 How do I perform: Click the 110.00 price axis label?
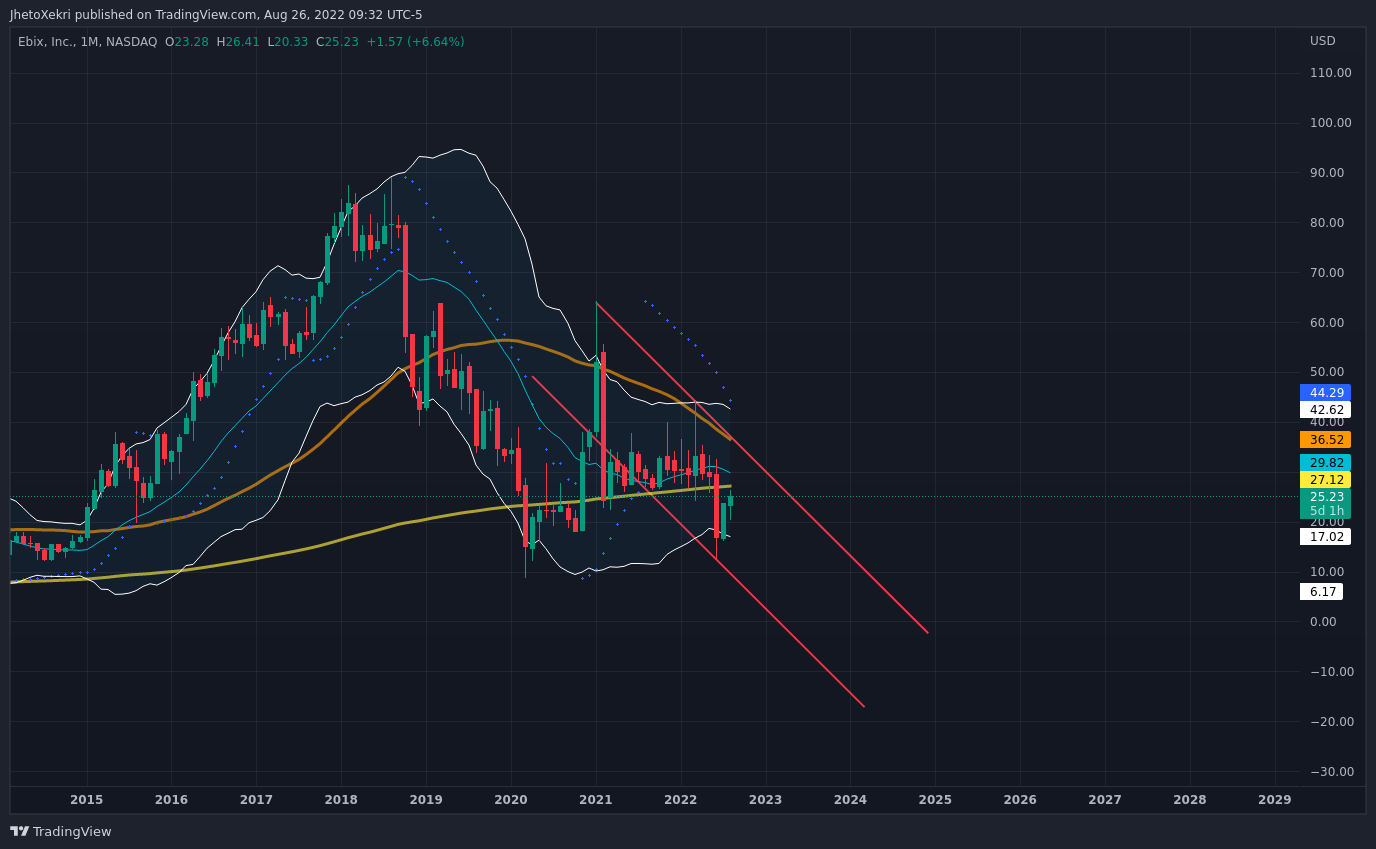coord(1330,73)
